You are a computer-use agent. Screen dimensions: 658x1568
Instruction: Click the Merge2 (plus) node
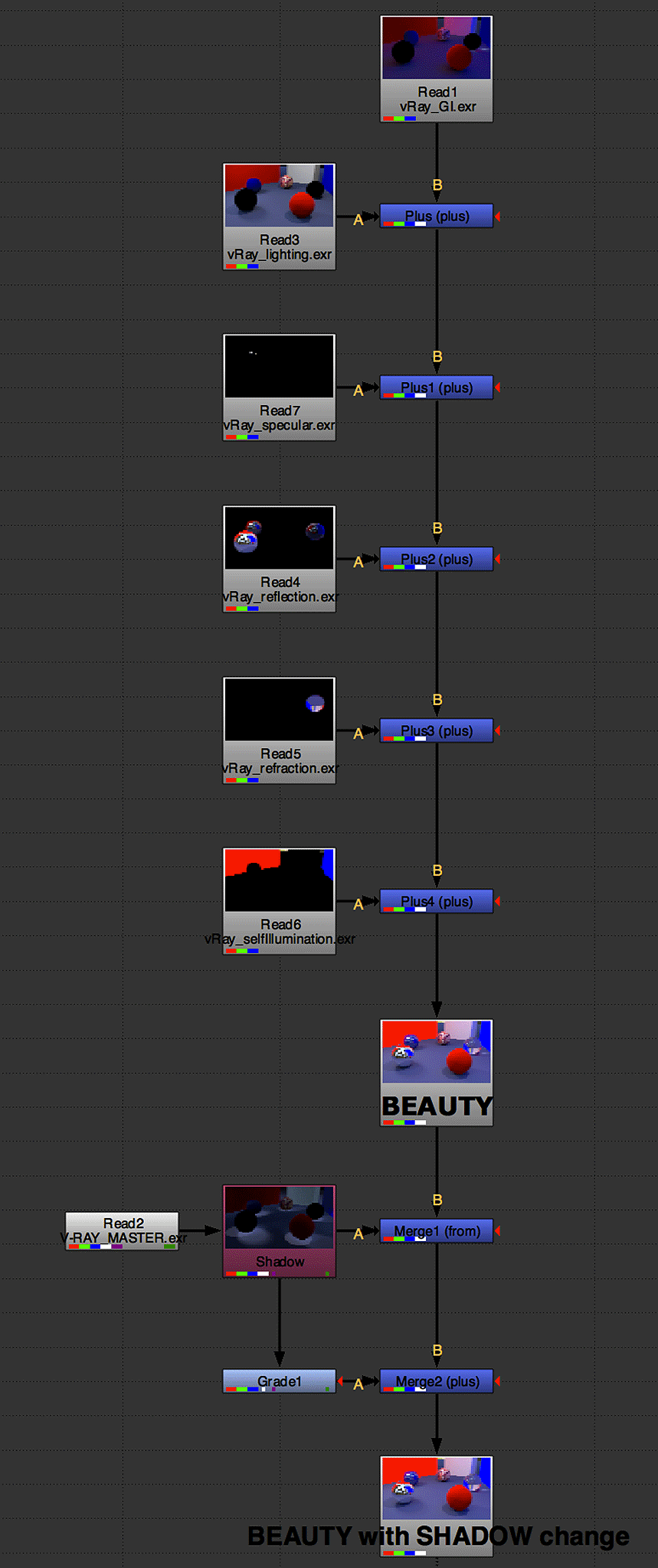pos(437,1382)
